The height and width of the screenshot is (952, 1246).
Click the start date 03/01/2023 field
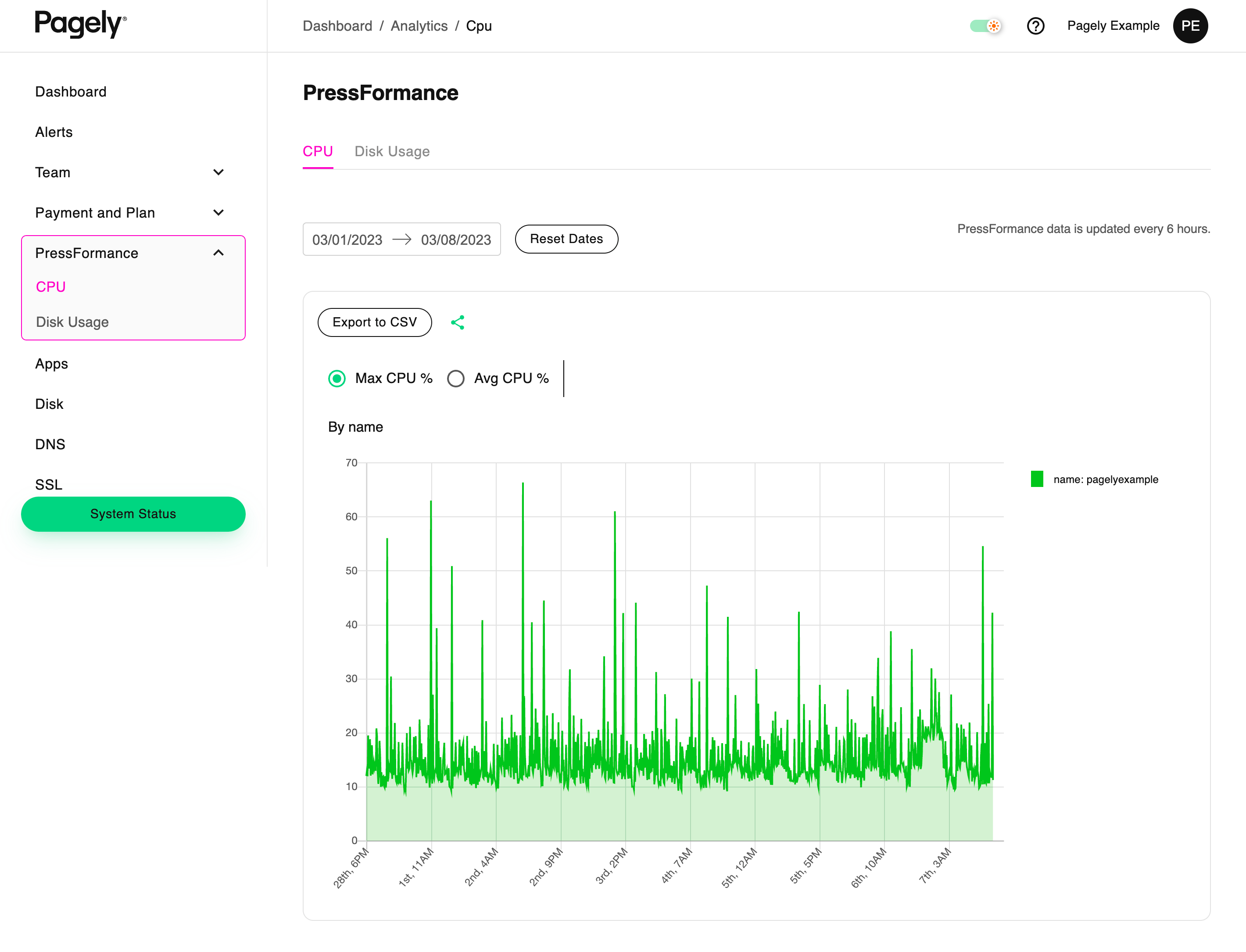tap(347, 240)
